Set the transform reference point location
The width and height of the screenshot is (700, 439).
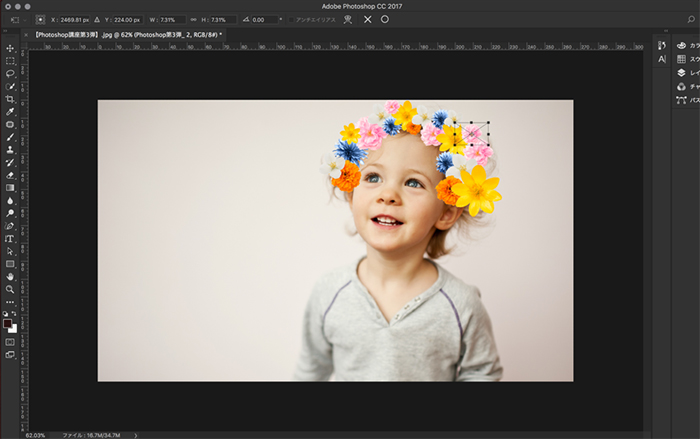pyautogui.click(x=40, y=20)
